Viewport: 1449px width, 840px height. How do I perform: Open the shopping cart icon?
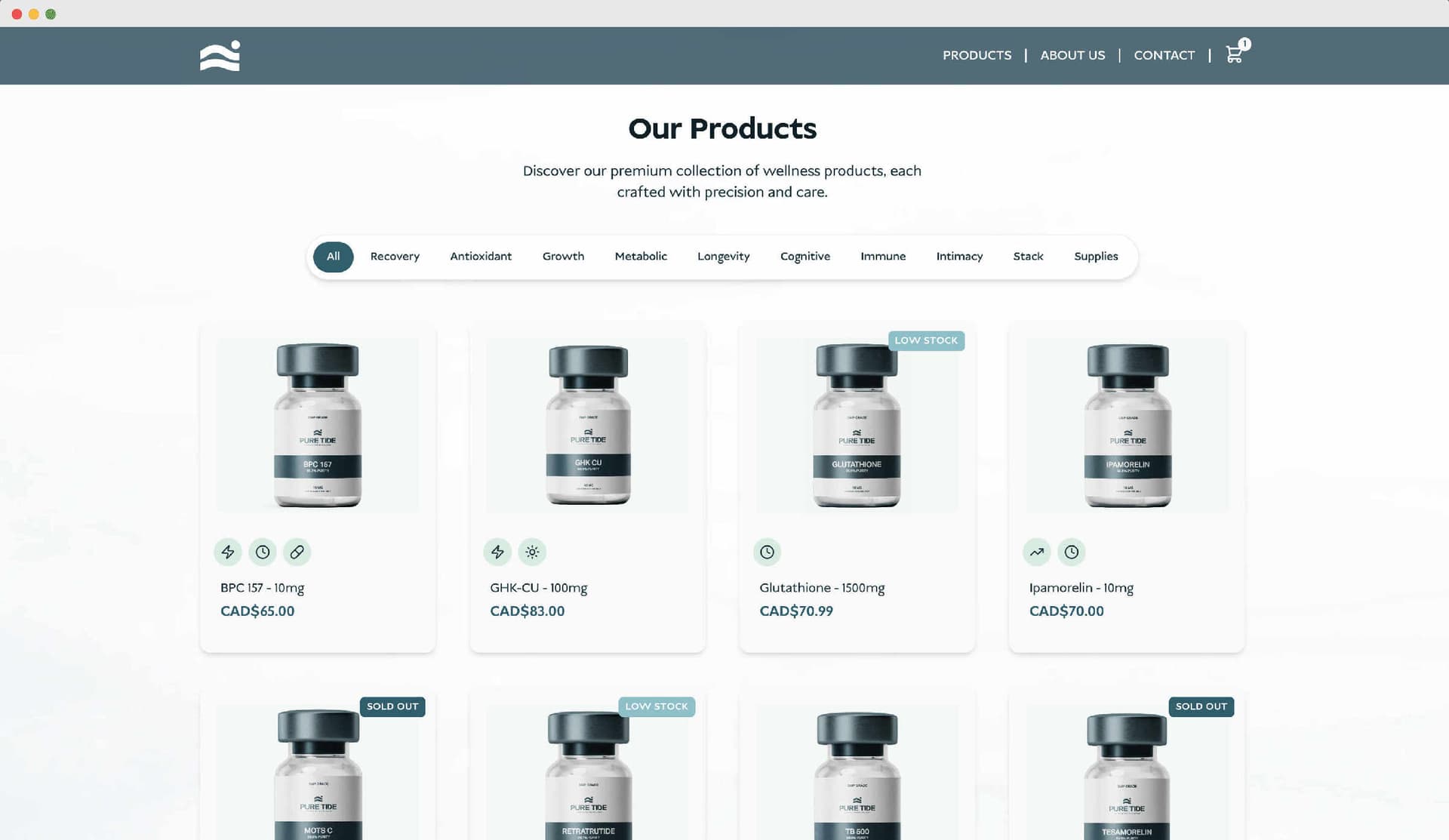tap(1234, 54)
